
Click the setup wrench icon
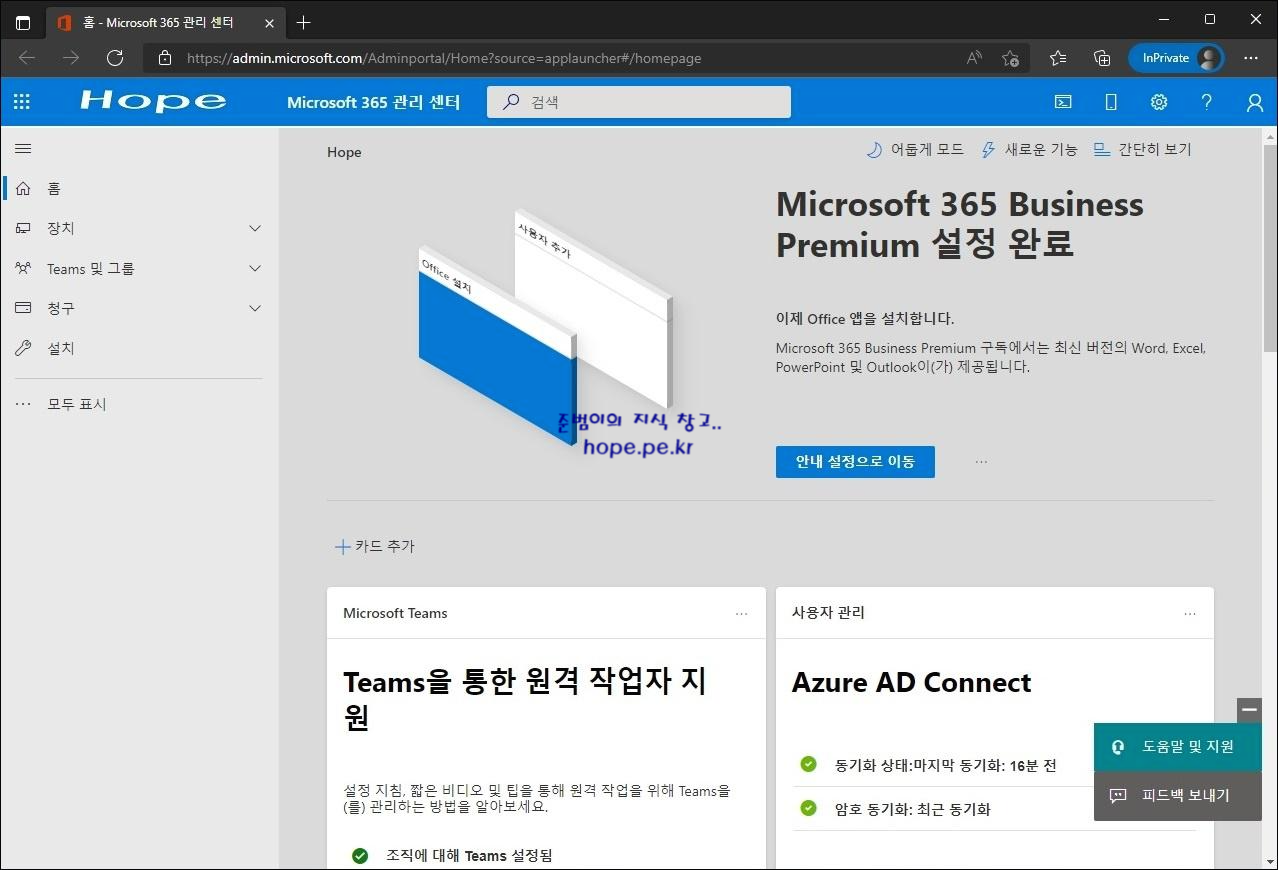[x=23, y=348]
